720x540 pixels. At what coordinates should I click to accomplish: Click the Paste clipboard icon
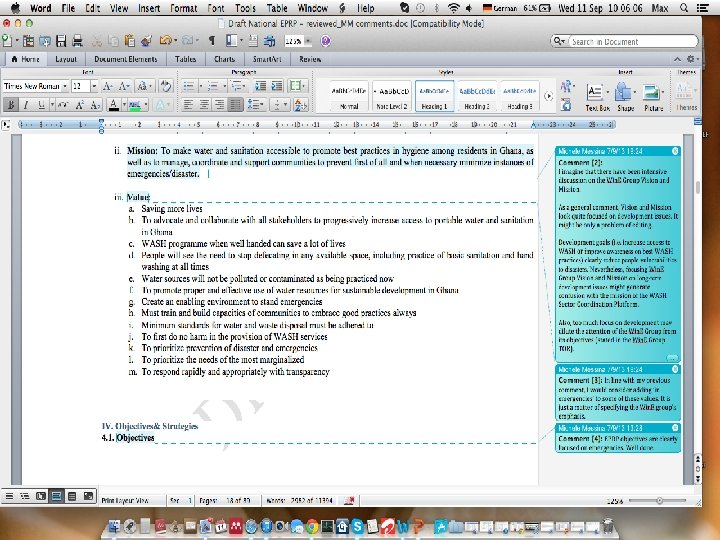(129, 41)
